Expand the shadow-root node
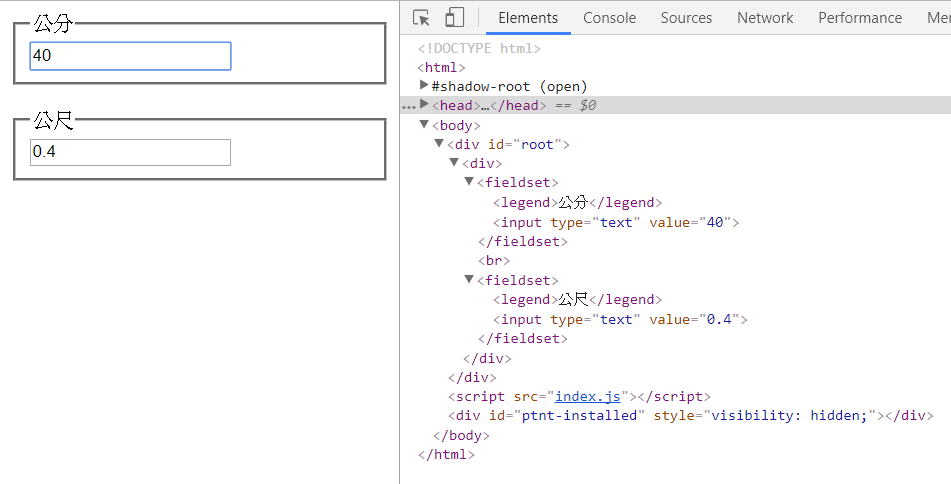This screenshot has height=484, width=951. point(425,86)
